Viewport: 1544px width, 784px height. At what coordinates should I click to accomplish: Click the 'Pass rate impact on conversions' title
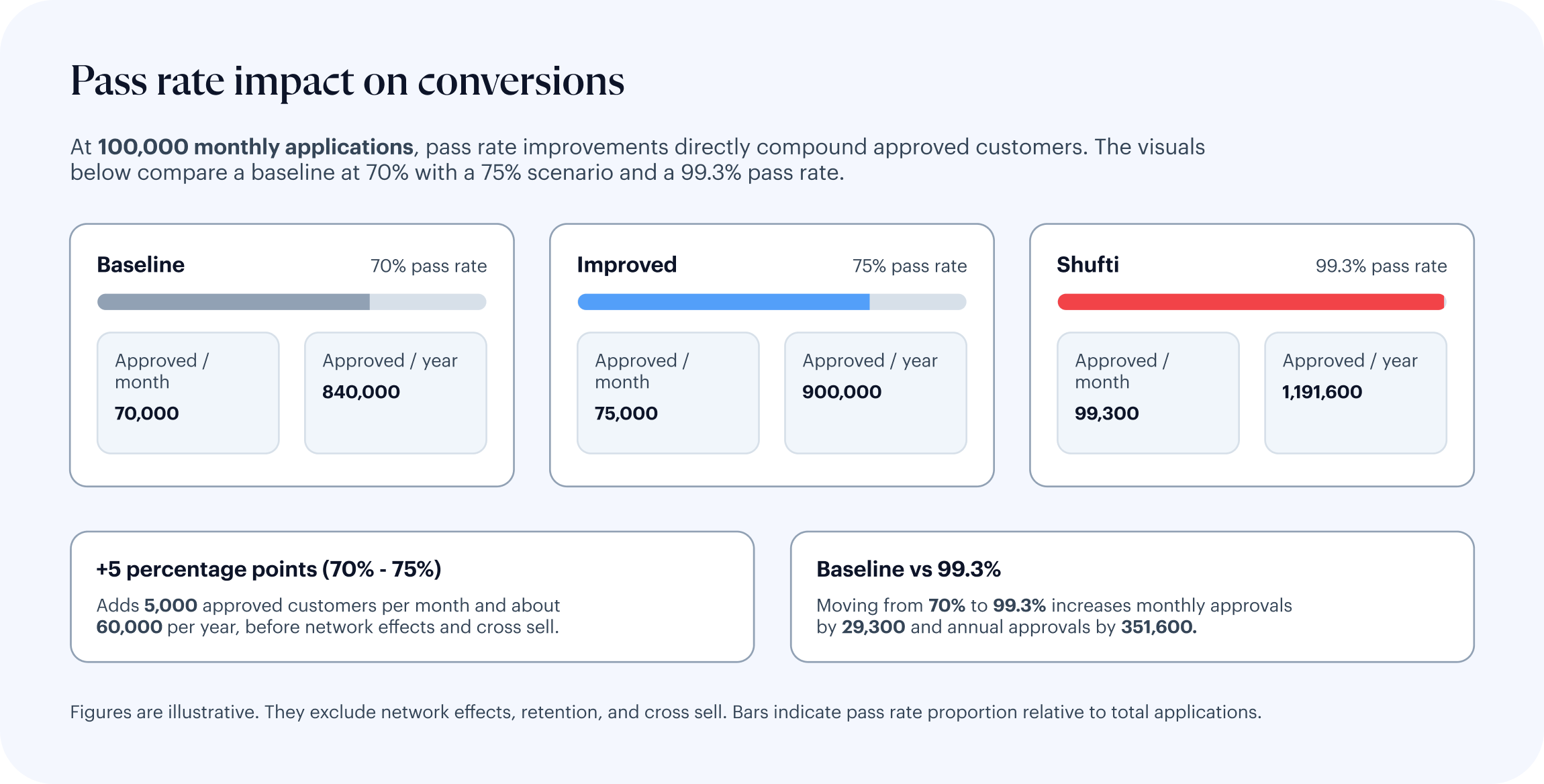347,81
